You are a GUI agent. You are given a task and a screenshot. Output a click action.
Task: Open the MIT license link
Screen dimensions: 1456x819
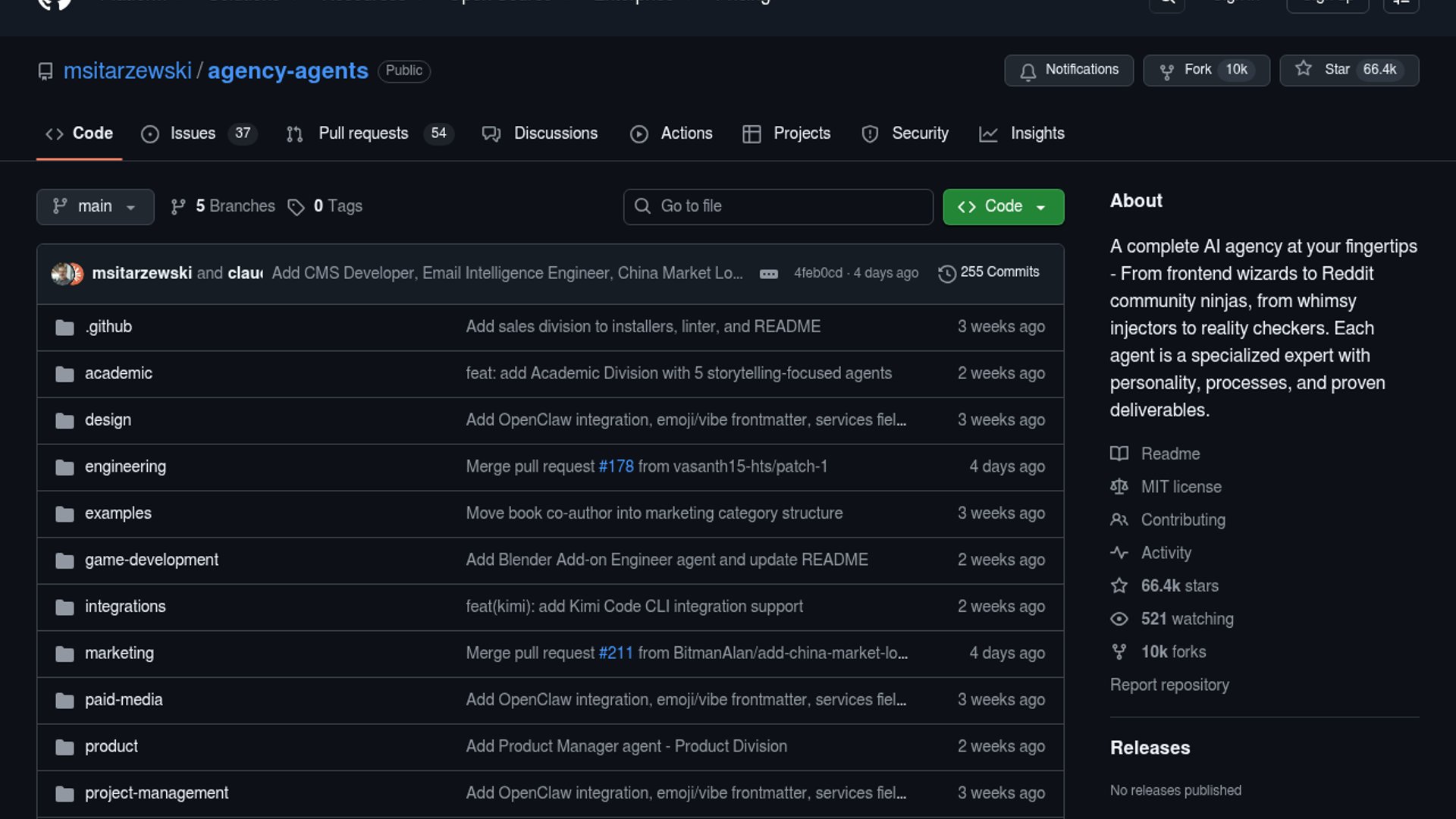[x=1181, y=487]
